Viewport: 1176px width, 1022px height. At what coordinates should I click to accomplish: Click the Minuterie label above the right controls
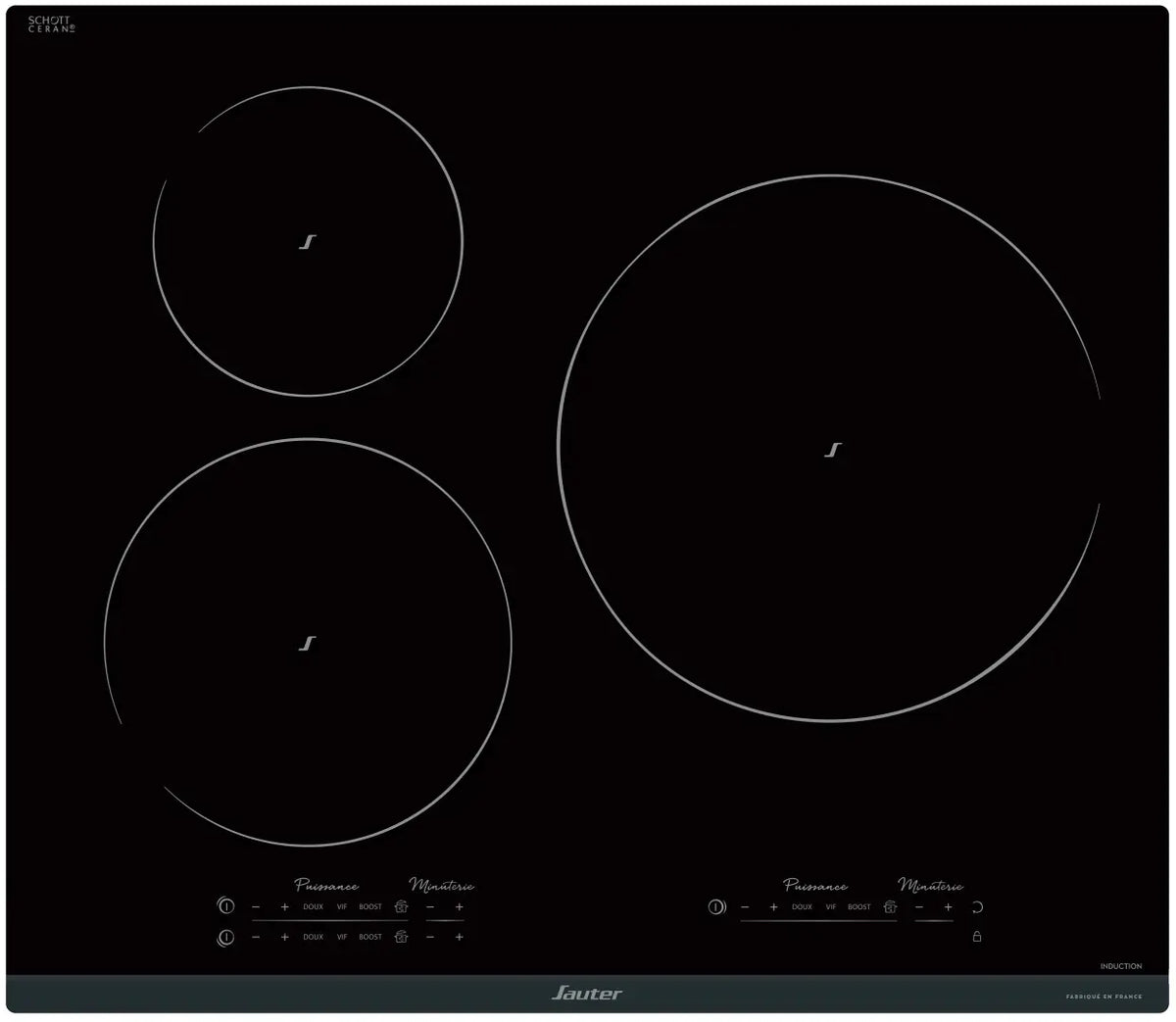click(x=931, y=886)
